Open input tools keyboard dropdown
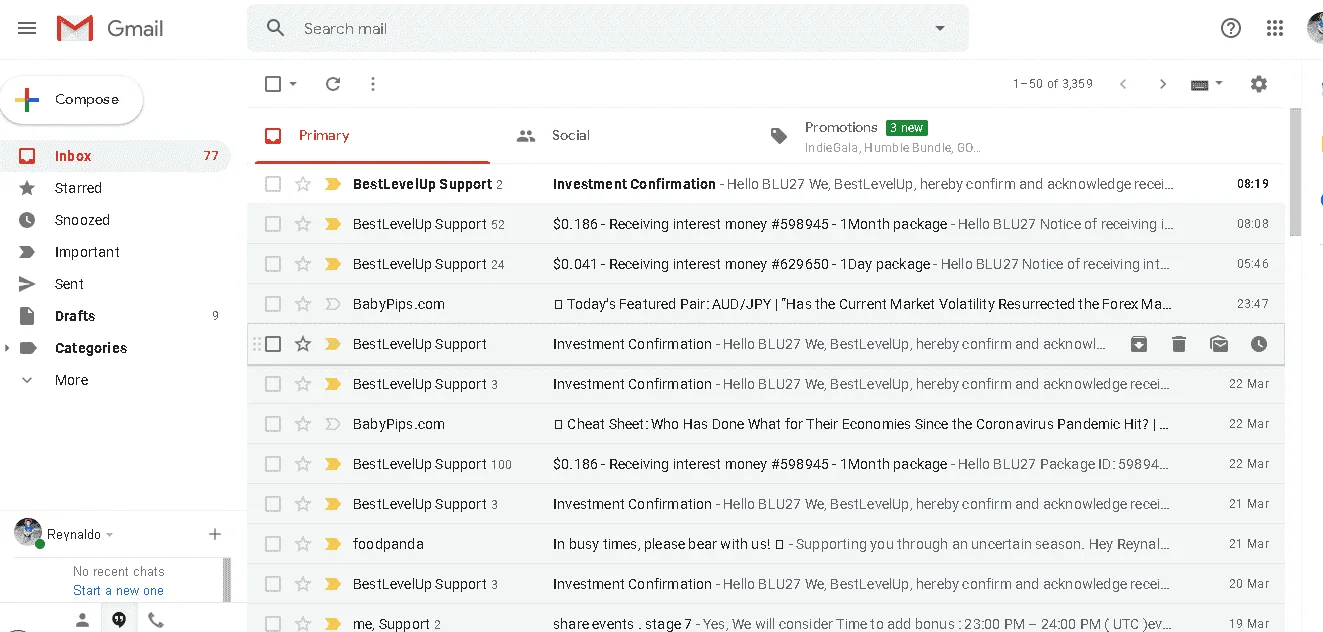This screenshot has height=632, width=1323. 1207,85
